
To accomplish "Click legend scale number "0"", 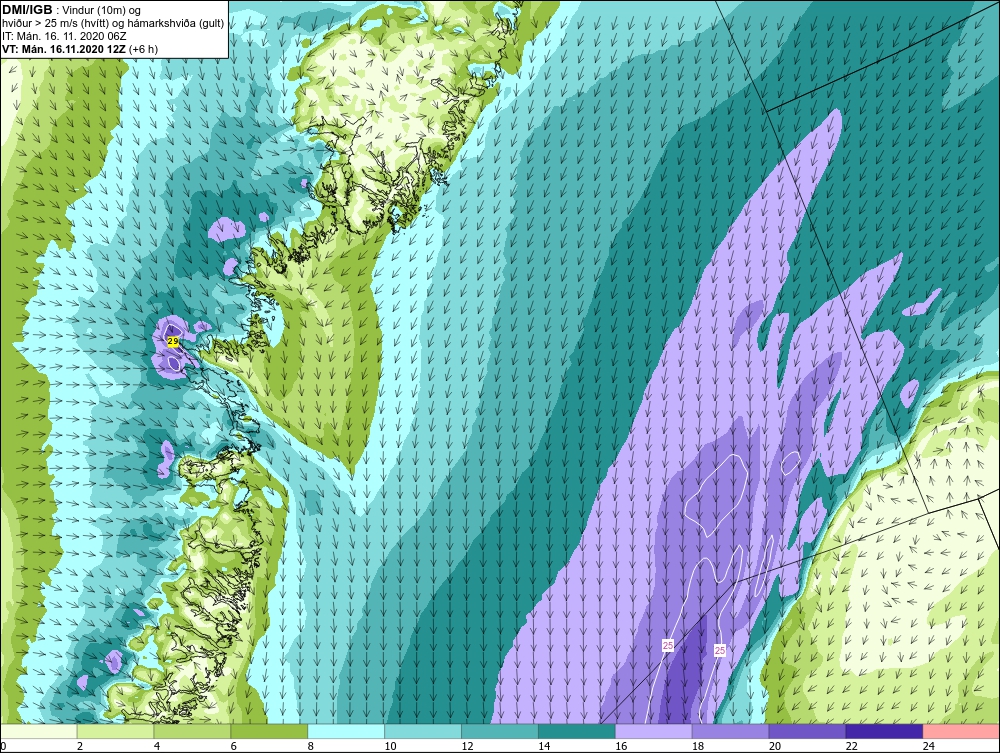I will click(3, 747).
